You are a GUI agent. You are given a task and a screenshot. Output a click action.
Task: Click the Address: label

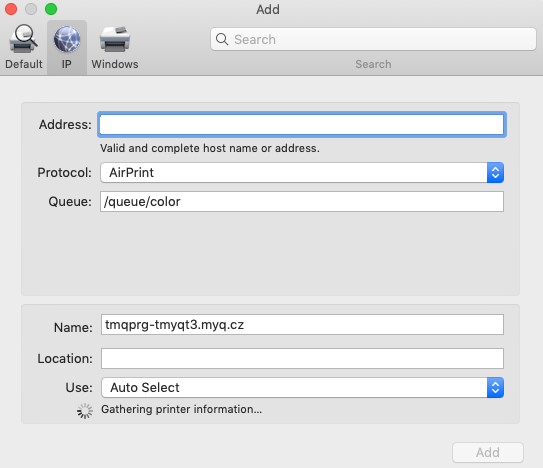tap(65, 125)
